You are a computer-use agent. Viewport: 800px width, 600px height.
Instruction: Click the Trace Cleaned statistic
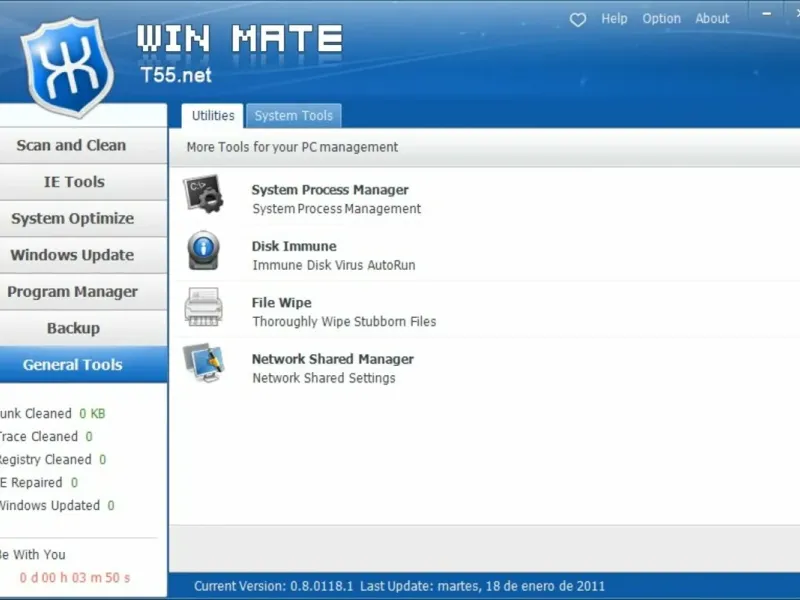click(46, 437)
